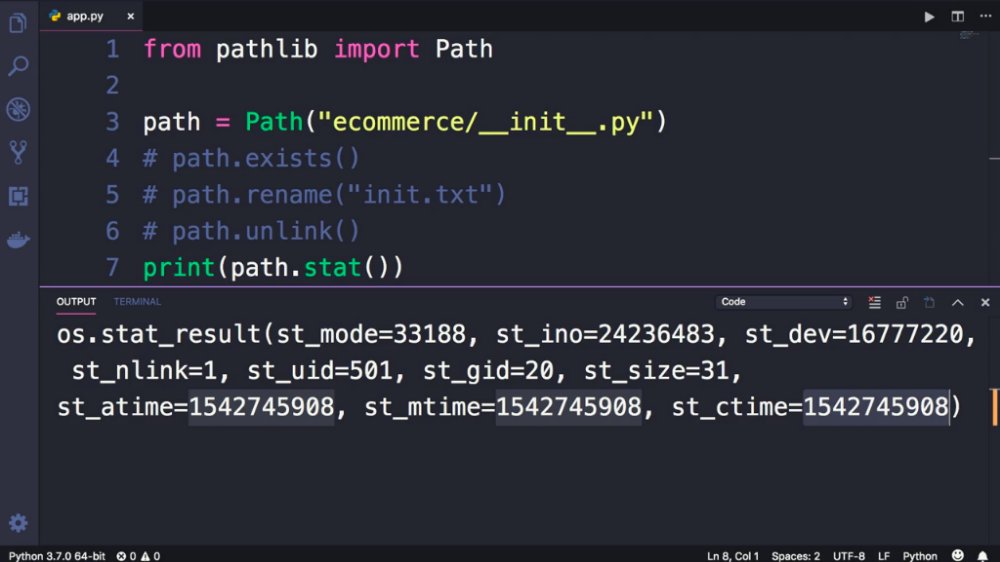This screenshot has height=562, width=1000.
Task: Open the Explorer files view
Action: pyautogui.click(x=18, y=23)
